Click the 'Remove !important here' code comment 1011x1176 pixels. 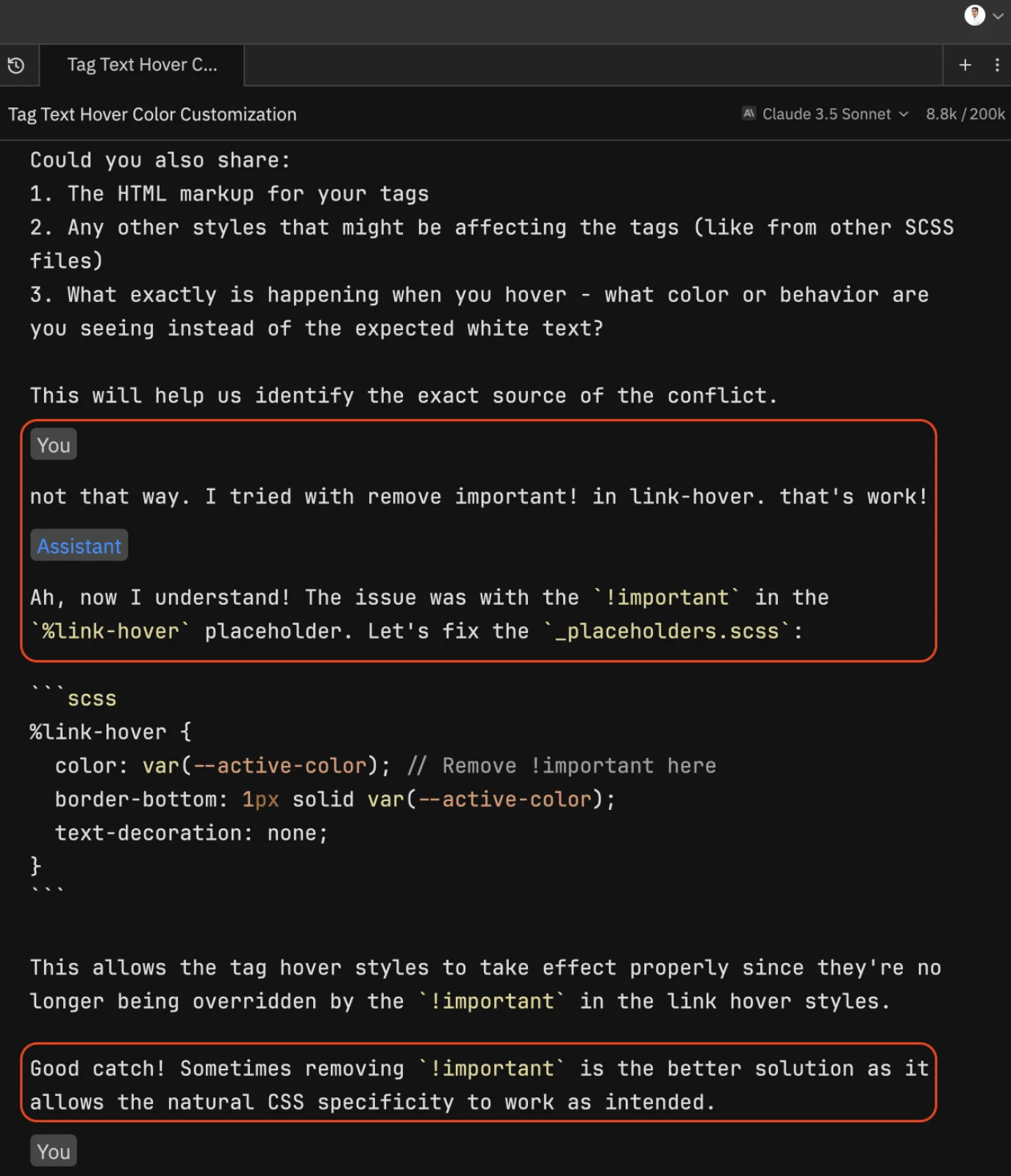tap(579, 766)
